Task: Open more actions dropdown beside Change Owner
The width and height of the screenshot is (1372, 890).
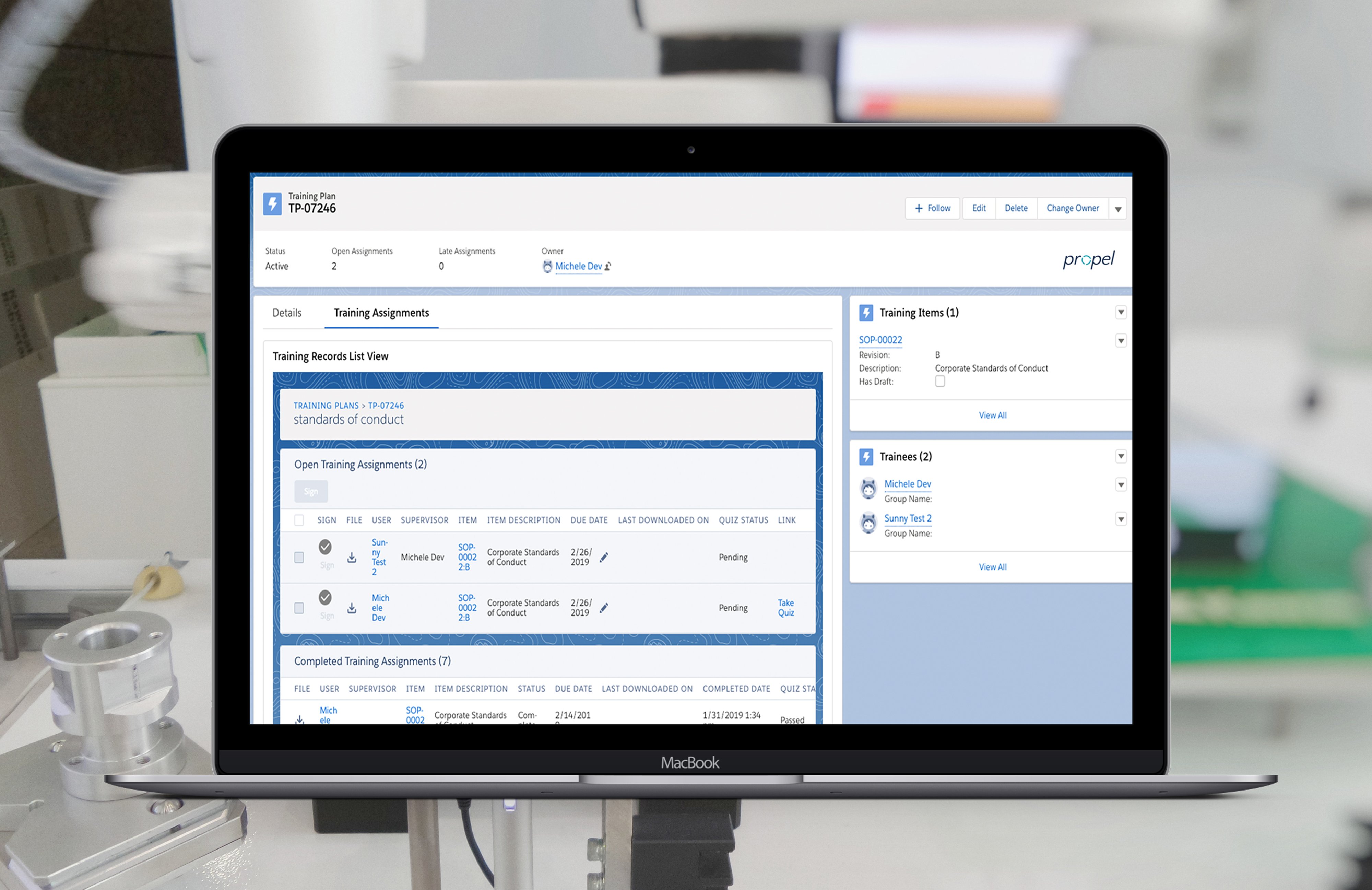Action: click(x=1118, y=209)
